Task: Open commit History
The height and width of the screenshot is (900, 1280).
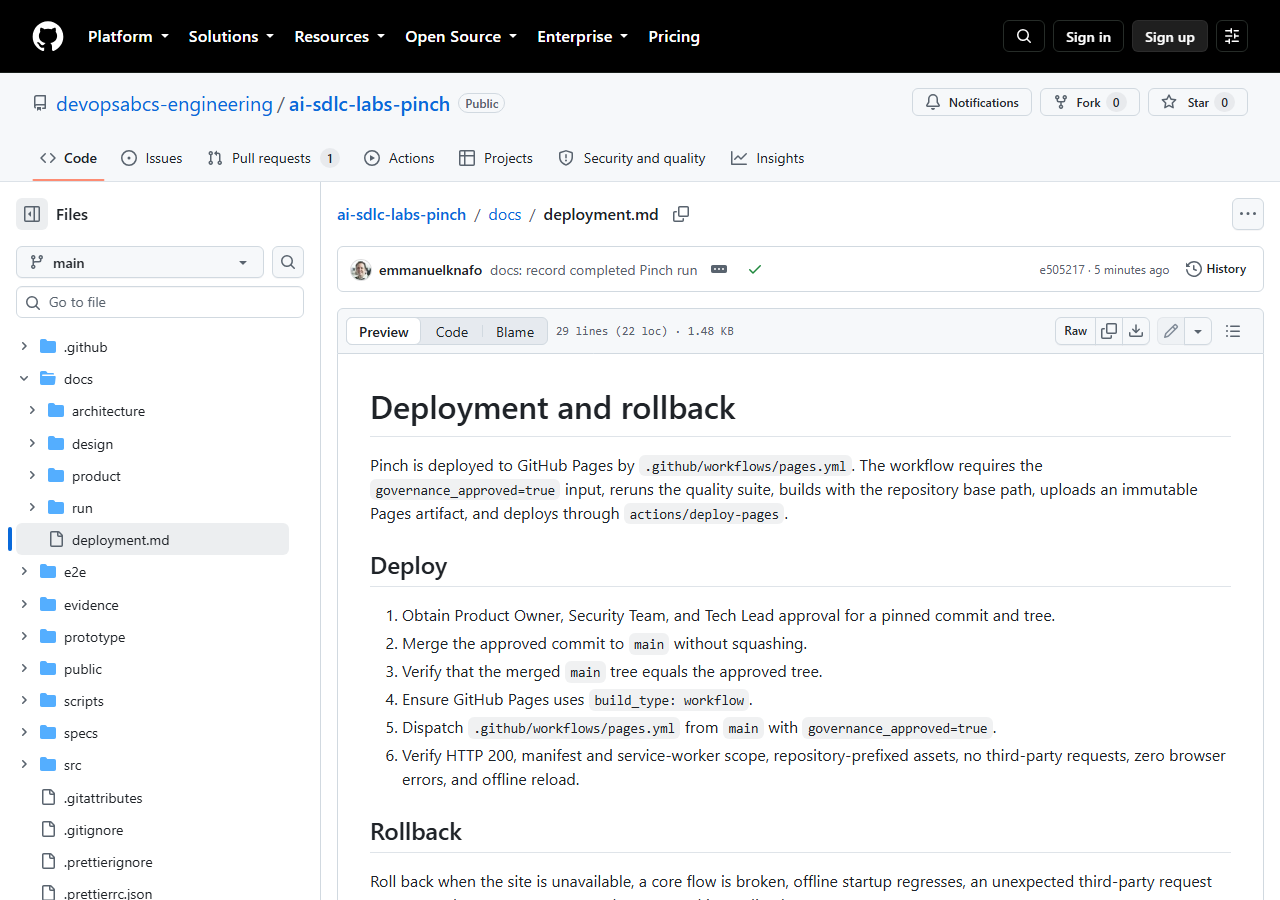Action: [1216, 269]
